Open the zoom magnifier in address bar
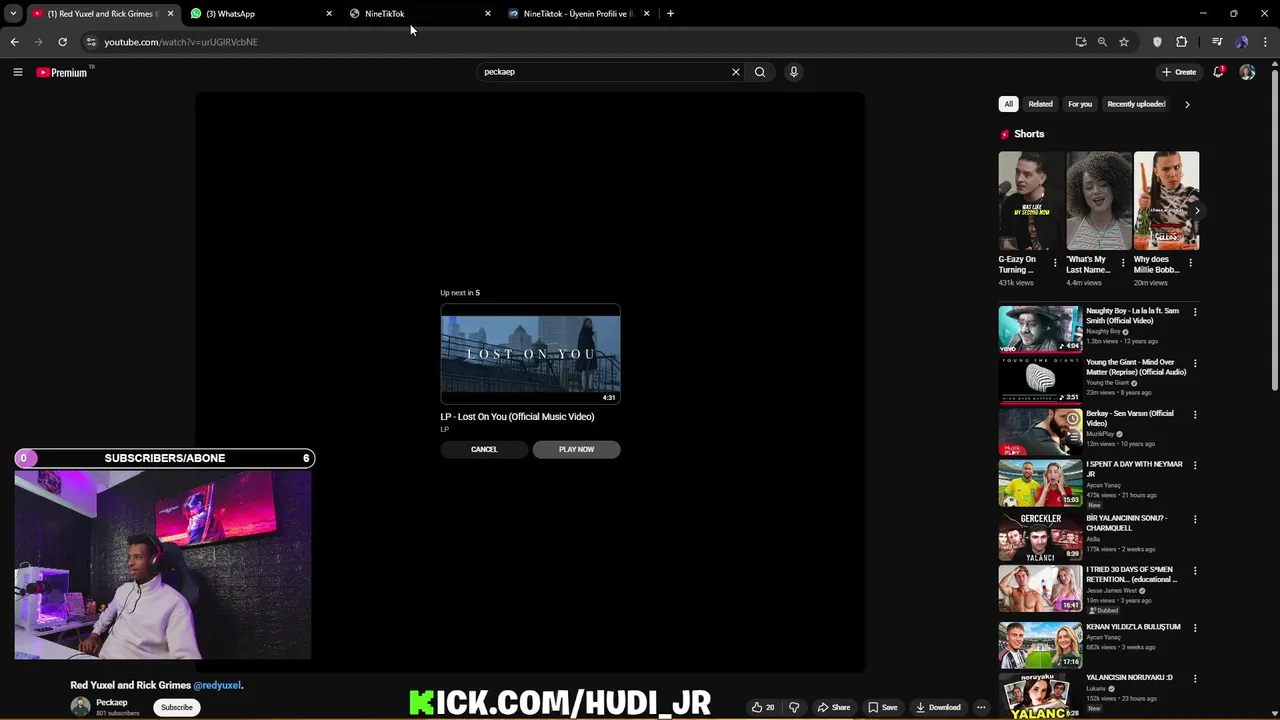Viewport: 1280px width, 720px height. tap(1102, 42)
